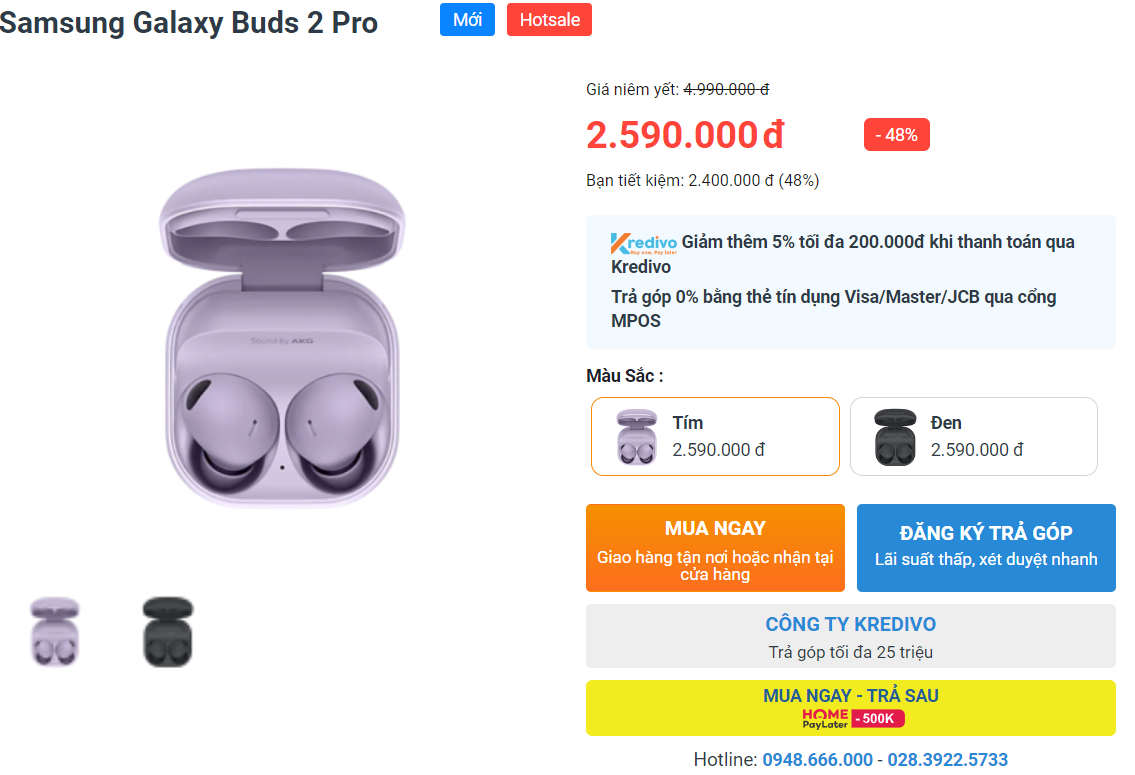Select the Đen color option
The image size is (1135, 775).
pyautogui.click(x=973, y=436)
